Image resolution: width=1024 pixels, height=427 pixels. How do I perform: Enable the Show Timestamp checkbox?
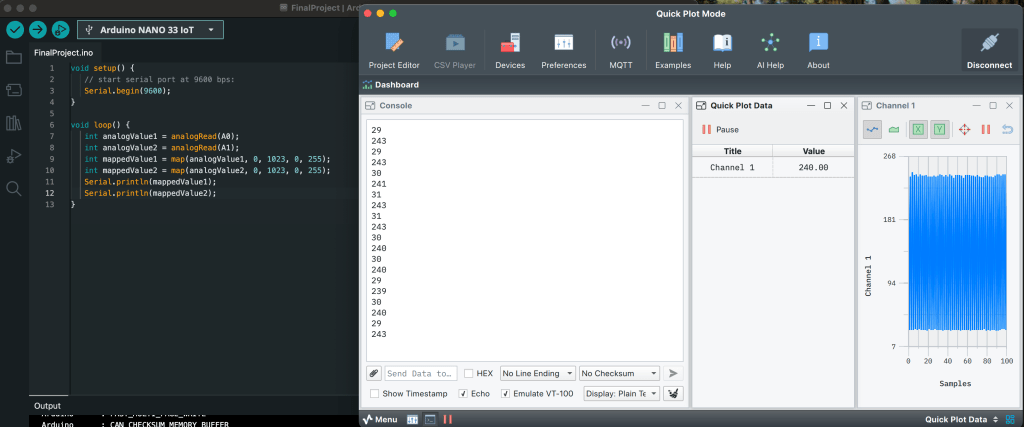374,394
